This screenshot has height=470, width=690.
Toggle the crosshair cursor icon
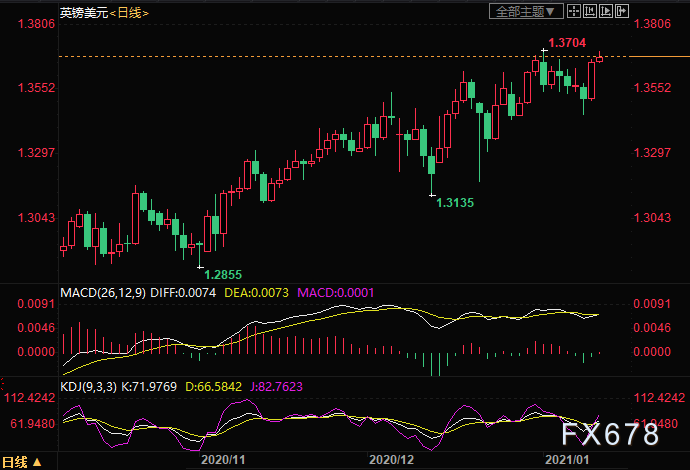(x=574, y=11)
